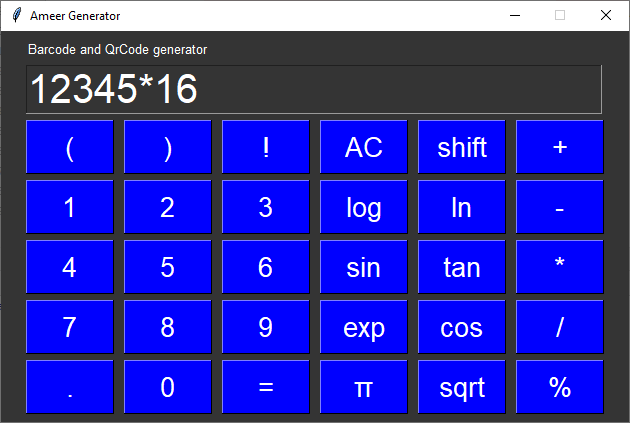
Task: Clear the display with AC
Action: tap(364, 147)
